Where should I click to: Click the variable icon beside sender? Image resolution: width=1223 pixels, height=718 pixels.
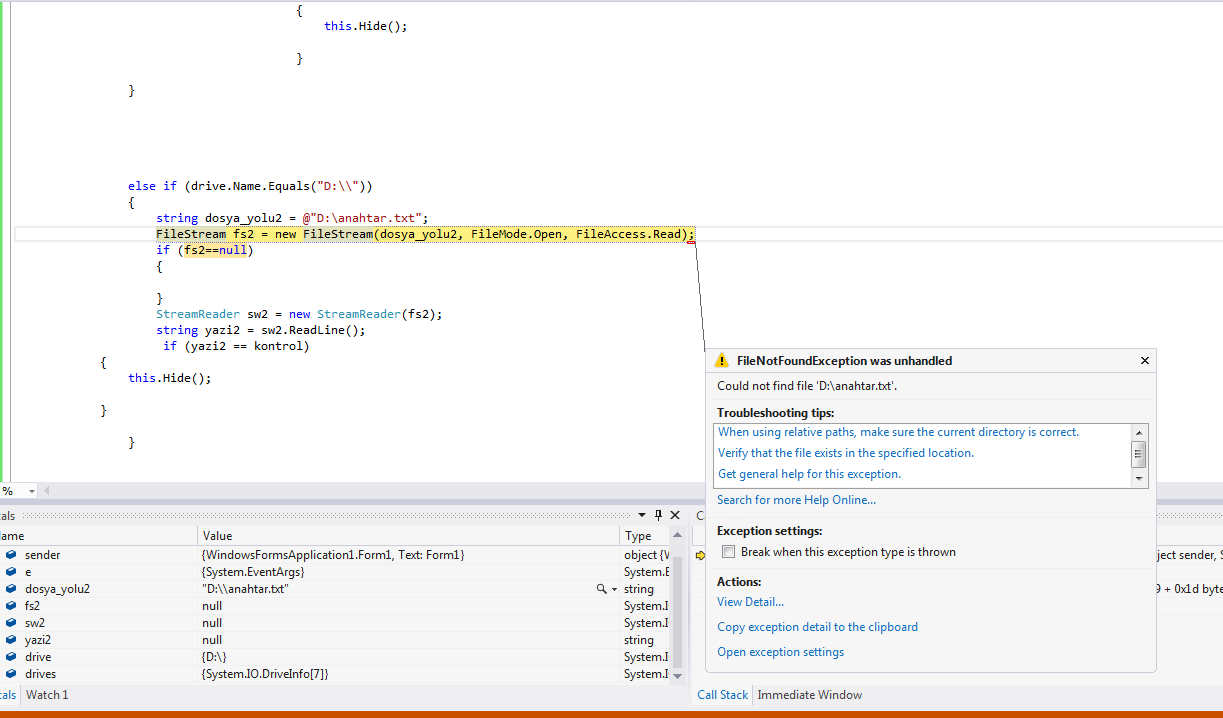coord(11,555)
